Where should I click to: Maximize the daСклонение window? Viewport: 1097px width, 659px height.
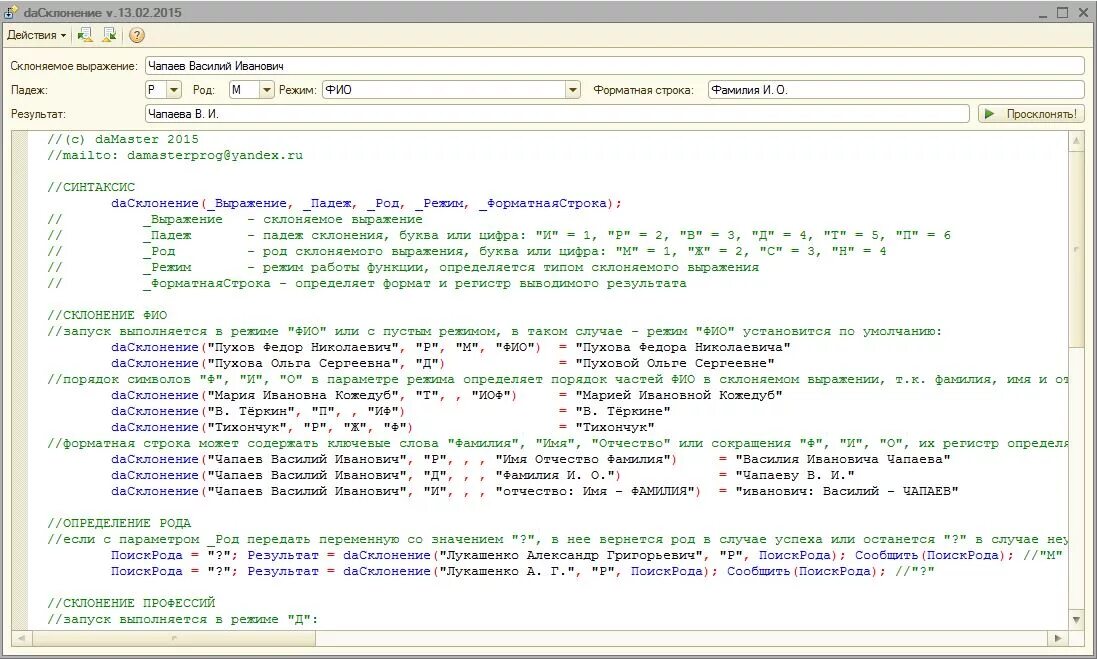pyautogui.click(x=1063, y=13)
